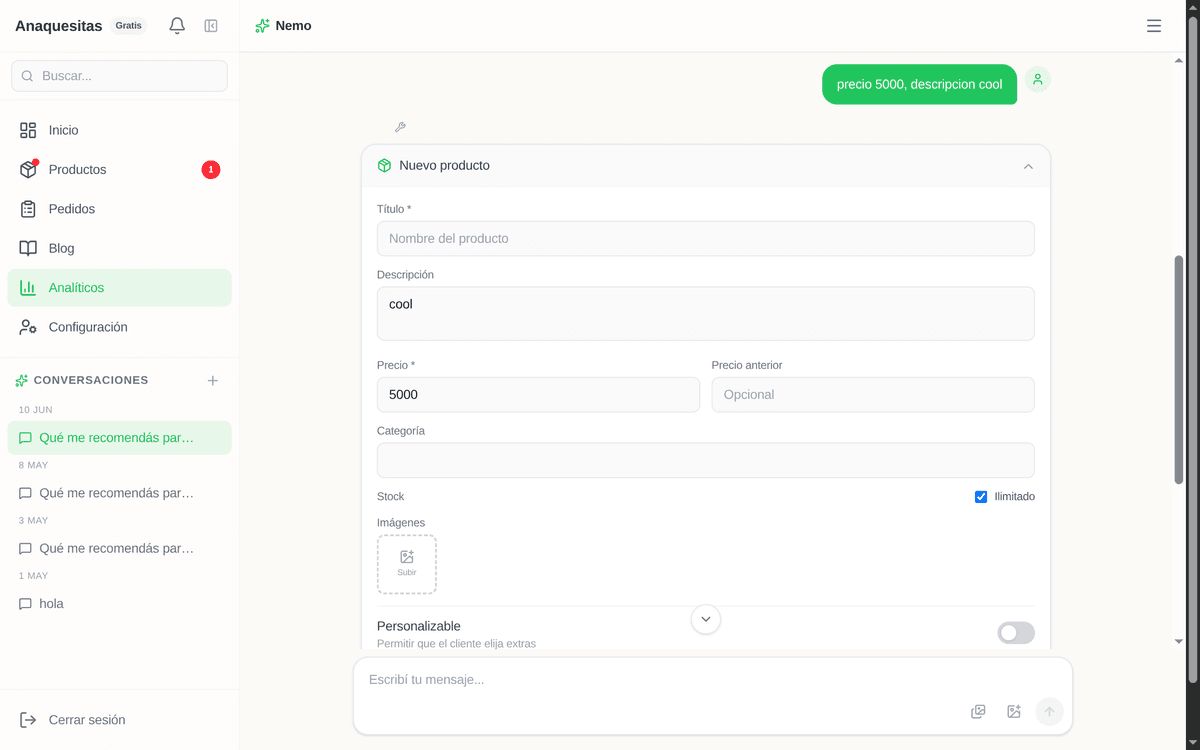The width and height of the screenshot is (1200, 750).
Task: Toggle the Ilimitado stock checkbox
Action: [x=981, y=497]
